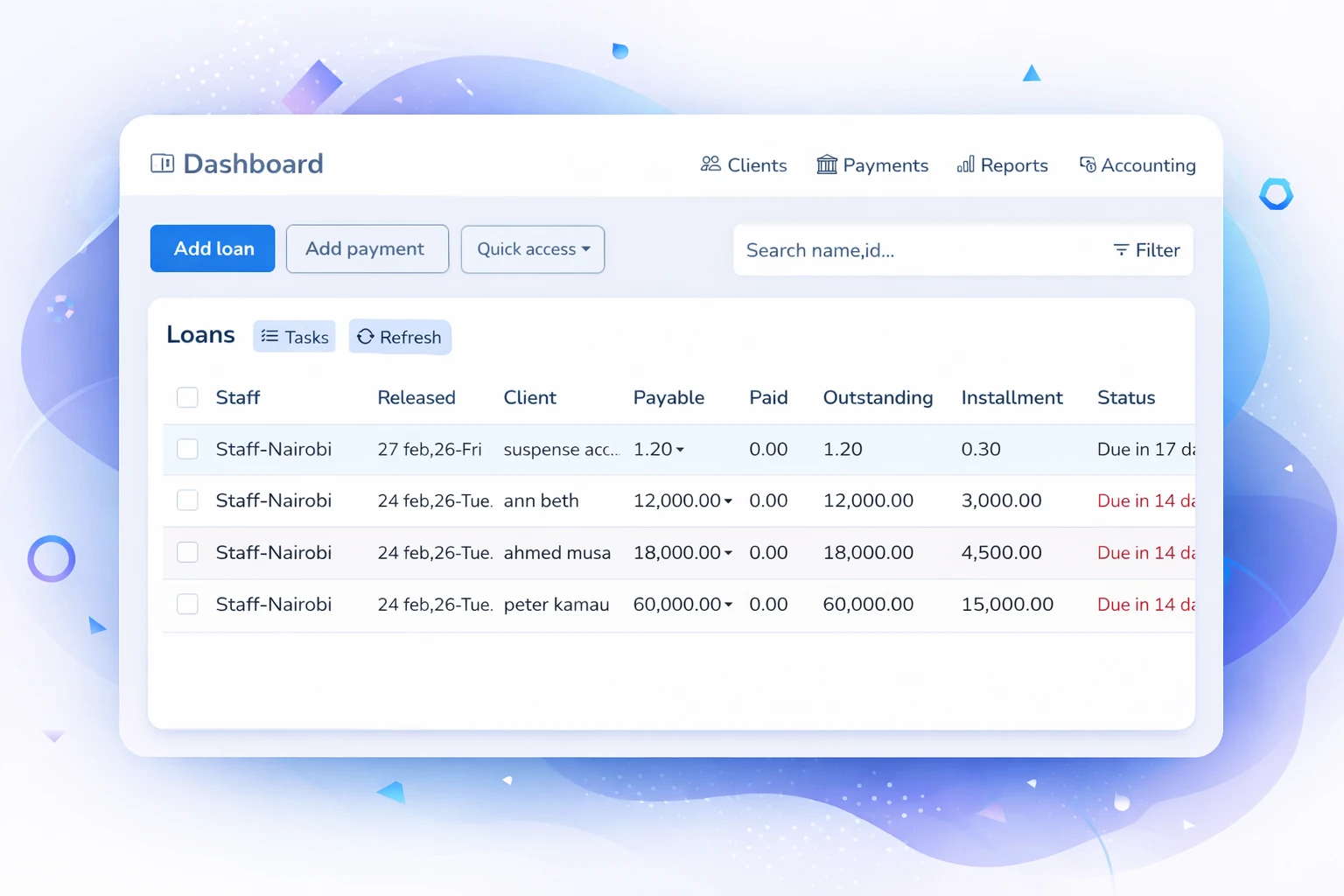Click the Refresh circular arrows icon
The width and height of the screenshot is (1344, 896).
[366, 337]
